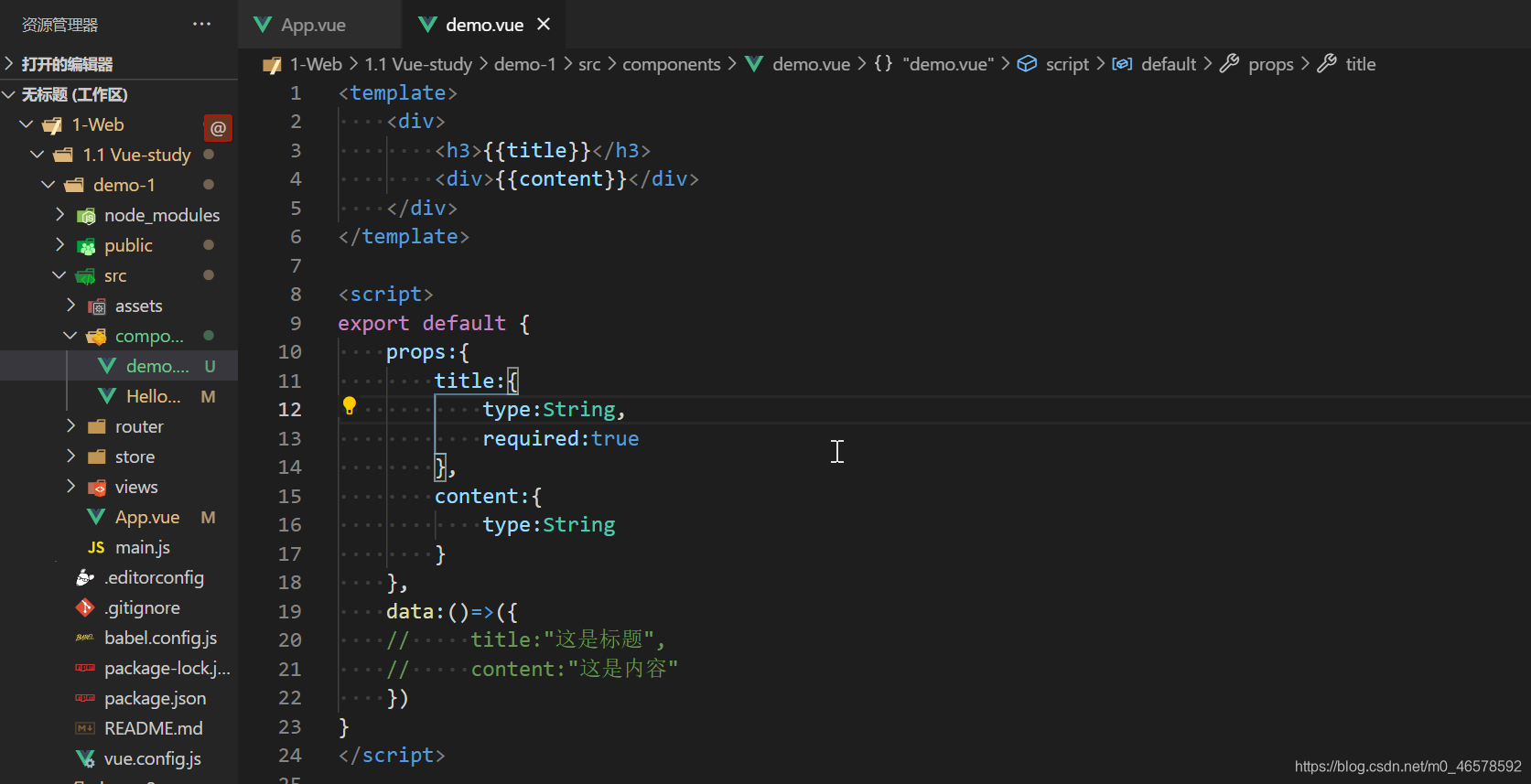Collapse the 1.1 Vue-study folder chevron
Screen dimensions: 1531x784
37,155
